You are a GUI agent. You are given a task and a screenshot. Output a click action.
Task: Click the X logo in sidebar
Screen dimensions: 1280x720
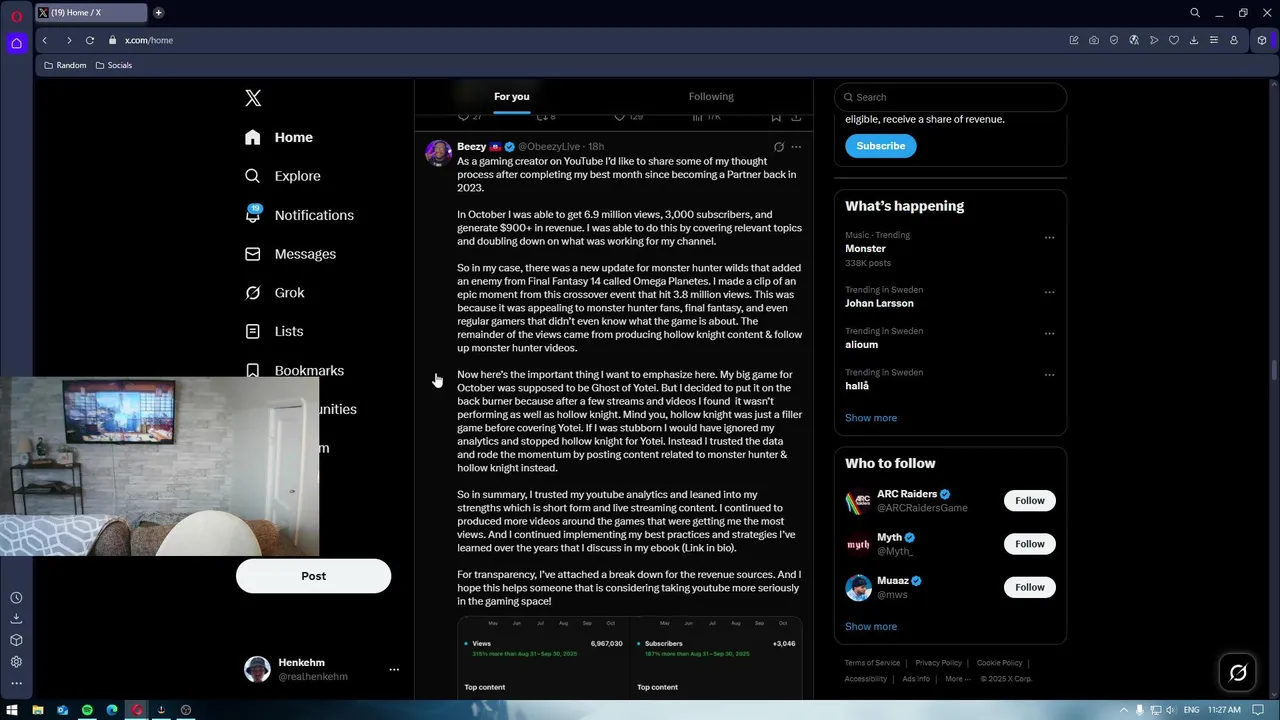[253, 98]
